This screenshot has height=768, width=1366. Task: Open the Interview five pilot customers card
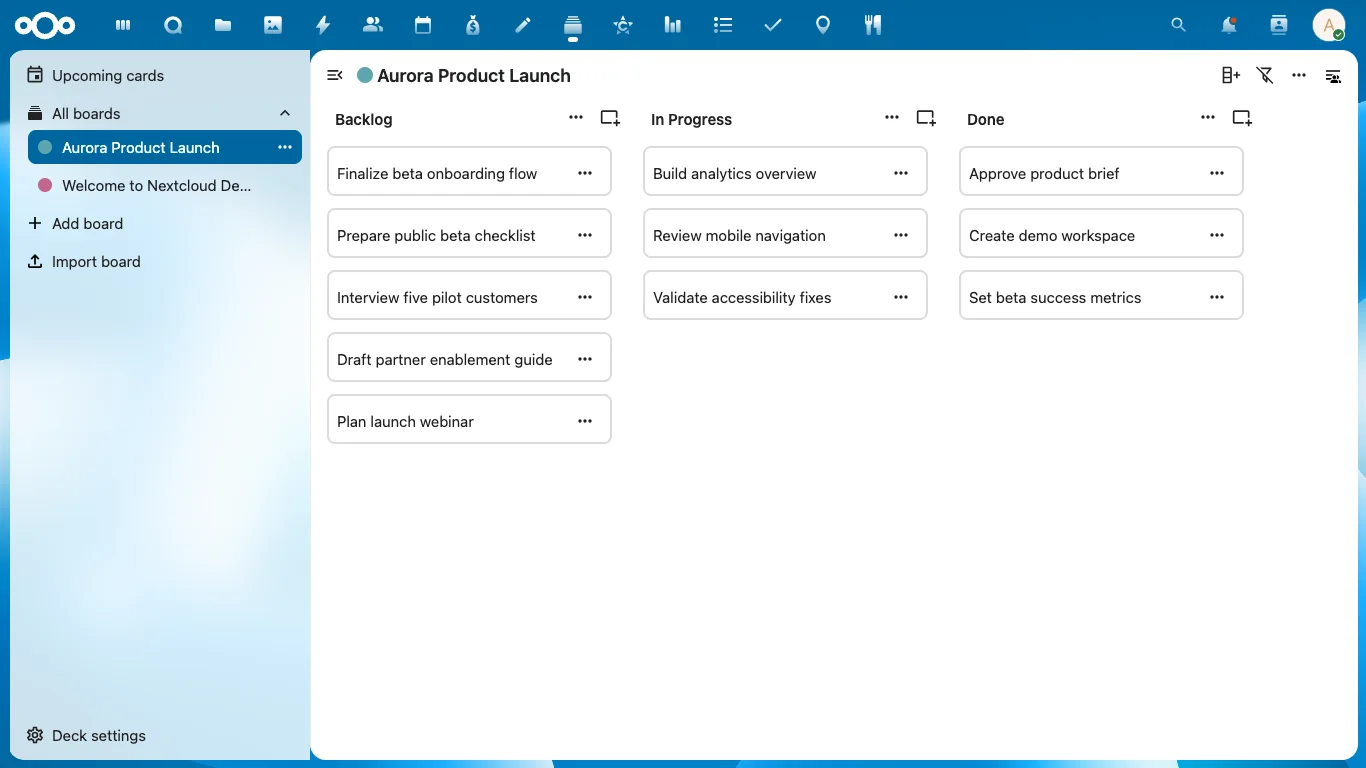coord(469,295)
